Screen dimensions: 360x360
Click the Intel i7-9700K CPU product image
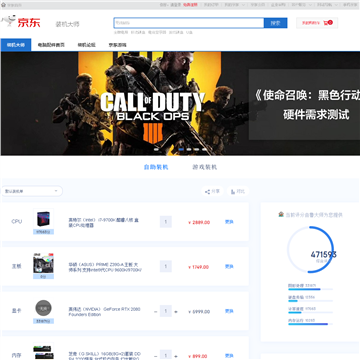pos(43,220)
